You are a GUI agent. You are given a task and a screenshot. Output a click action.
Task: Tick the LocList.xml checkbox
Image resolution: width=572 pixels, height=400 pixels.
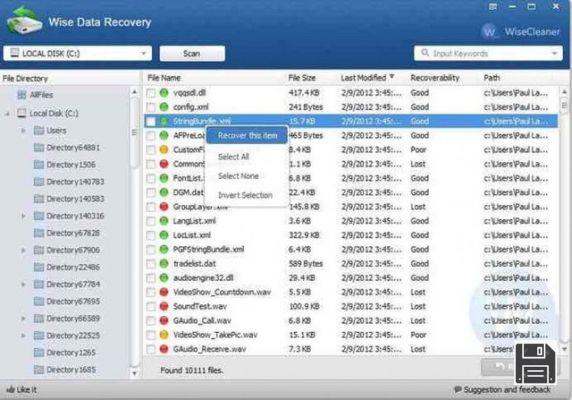[x=151, y=236]
